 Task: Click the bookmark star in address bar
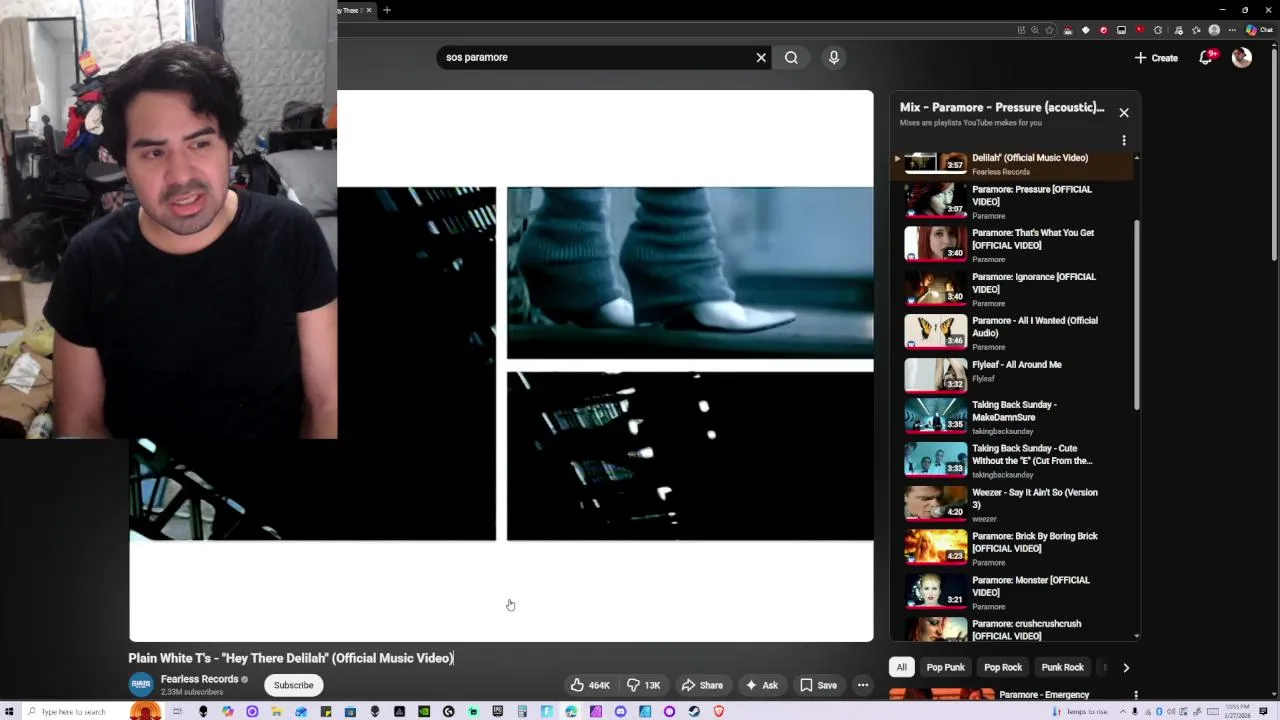pyautogui.click(x=1049, y=30)
